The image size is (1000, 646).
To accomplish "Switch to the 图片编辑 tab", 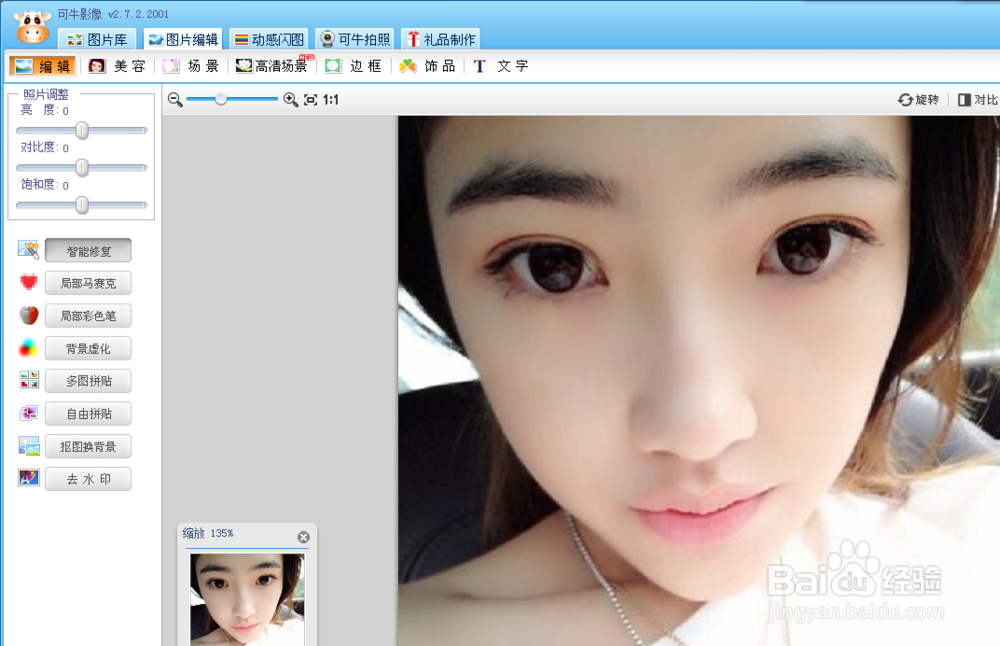I will coord(183,40).
